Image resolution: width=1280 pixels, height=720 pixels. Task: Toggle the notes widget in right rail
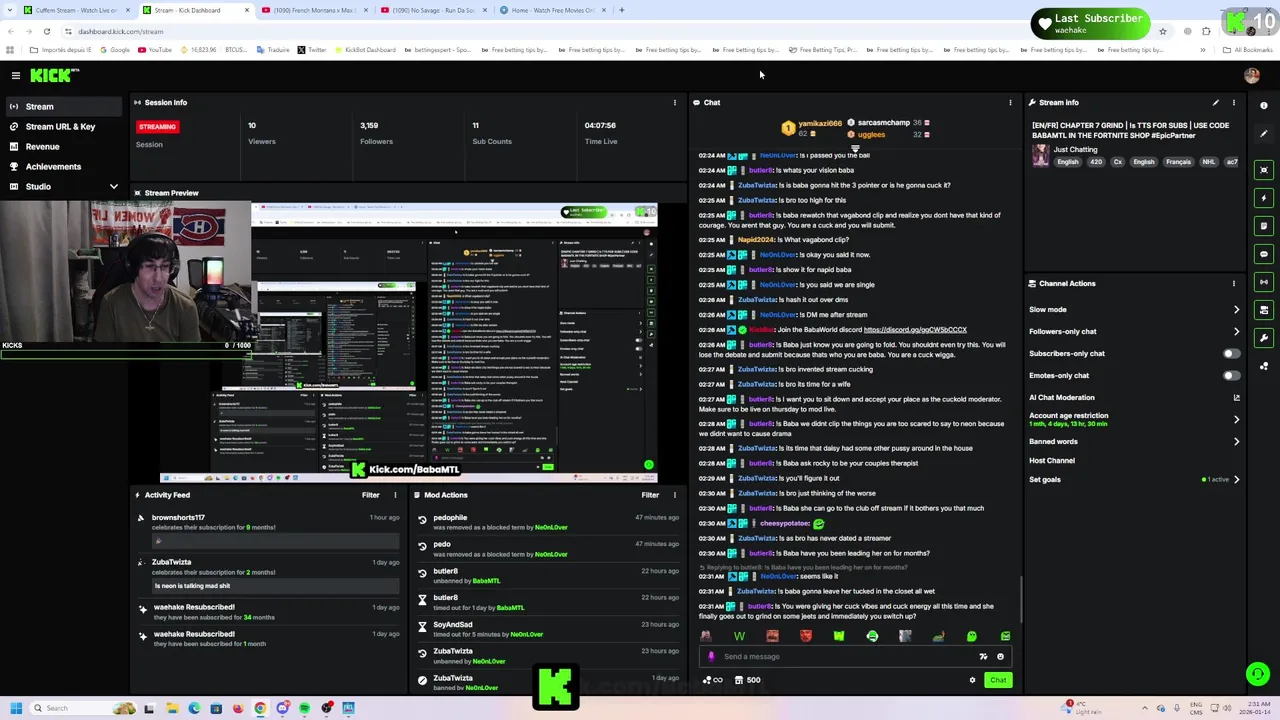1264,226
